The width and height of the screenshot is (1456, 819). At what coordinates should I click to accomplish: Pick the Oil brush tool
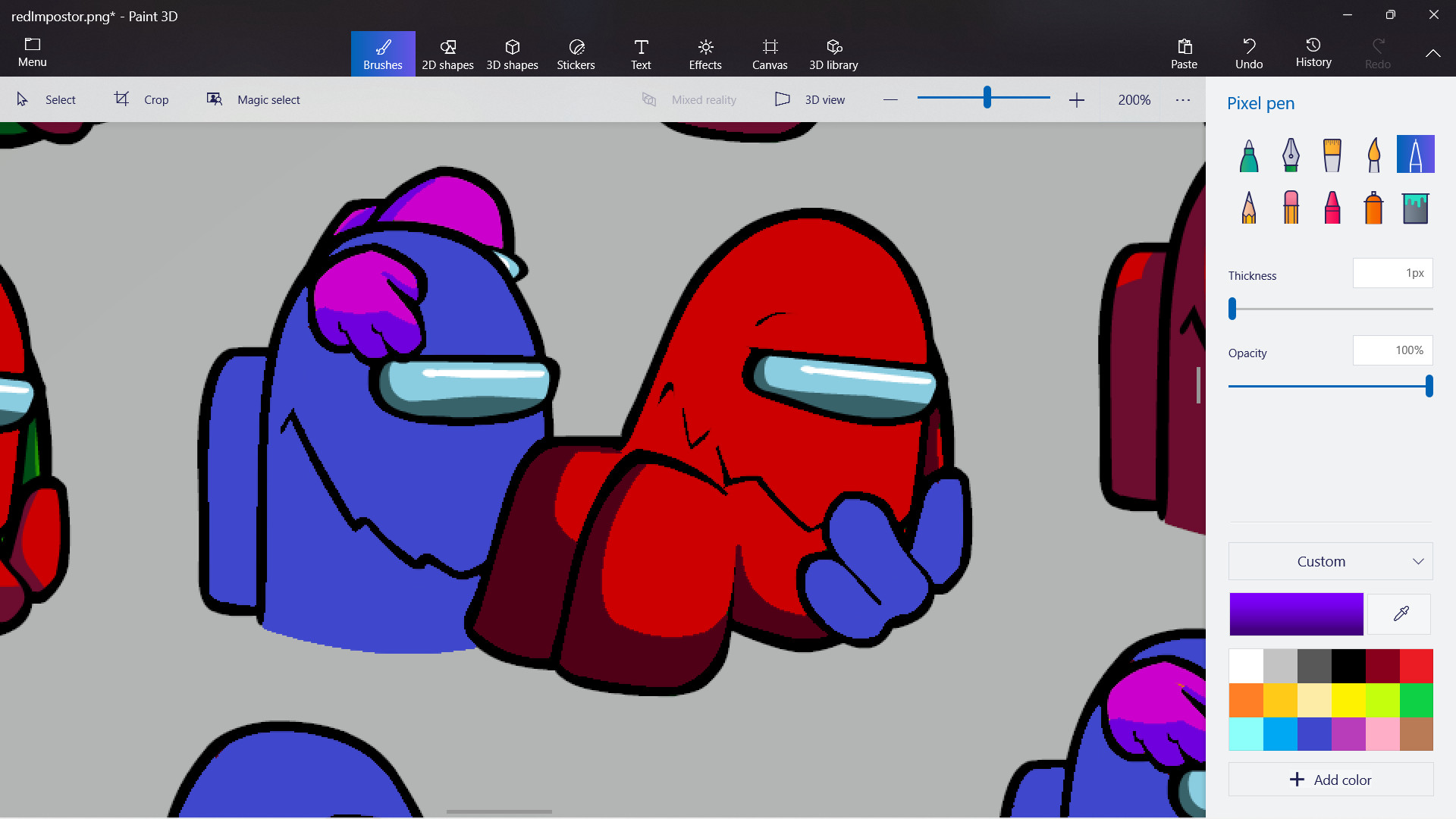[x=1332, y=155]
